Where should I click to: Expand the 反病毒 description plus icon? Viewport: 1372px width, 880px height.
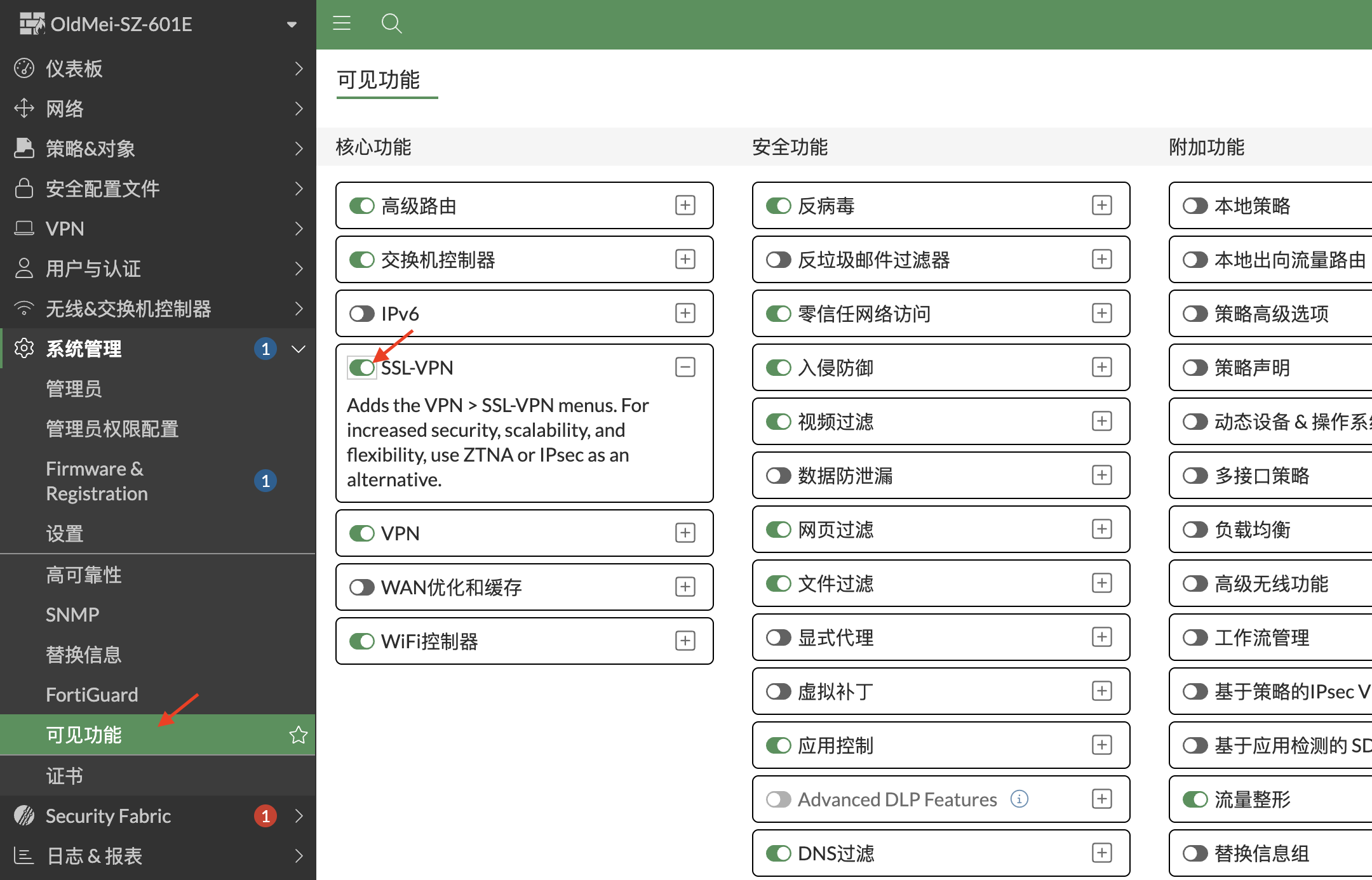[1101, 205]
